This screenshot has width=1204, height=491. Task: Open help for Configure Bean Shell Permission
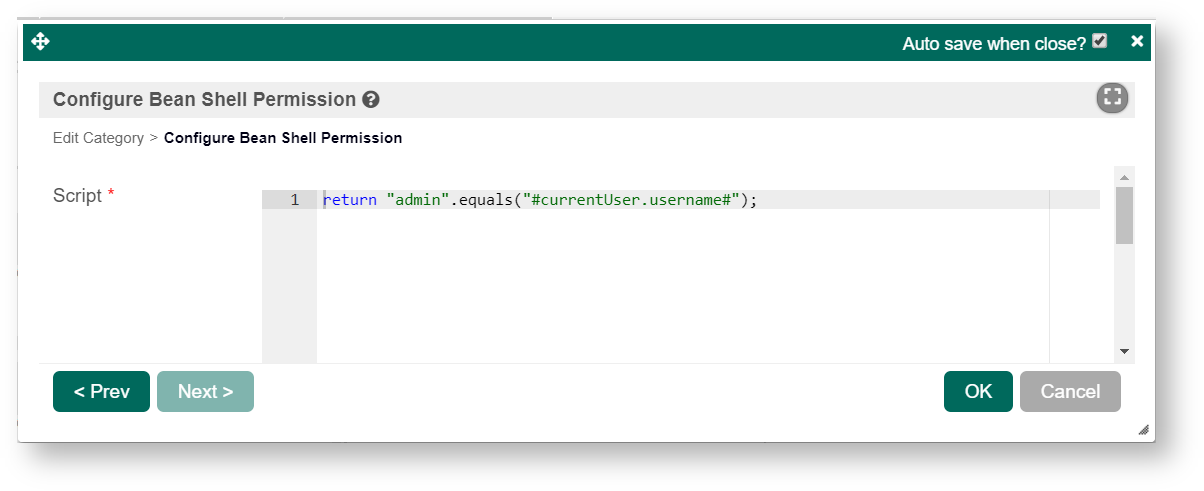[x=371, y=100]
